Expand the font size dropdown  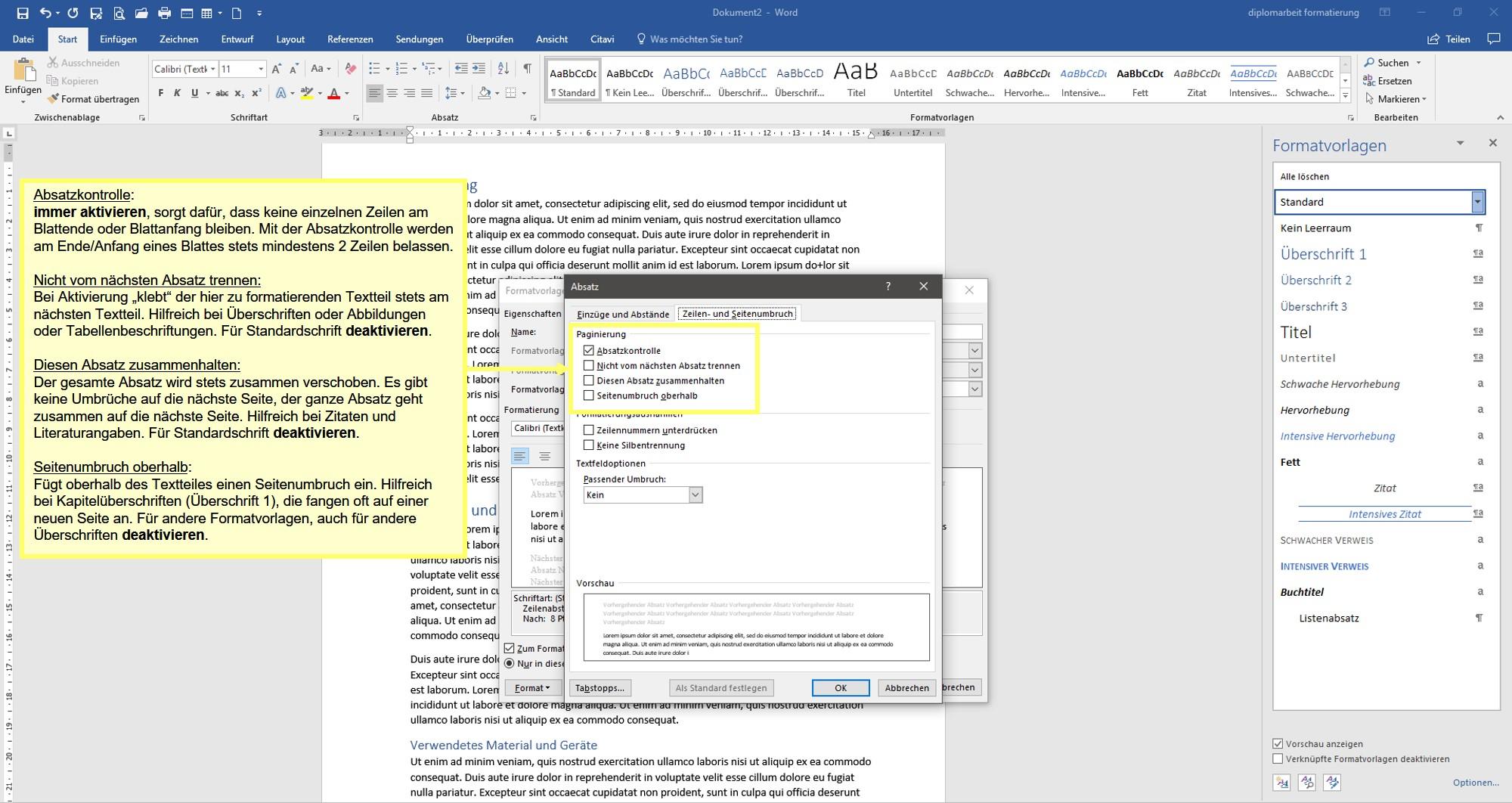pos(261,69)
